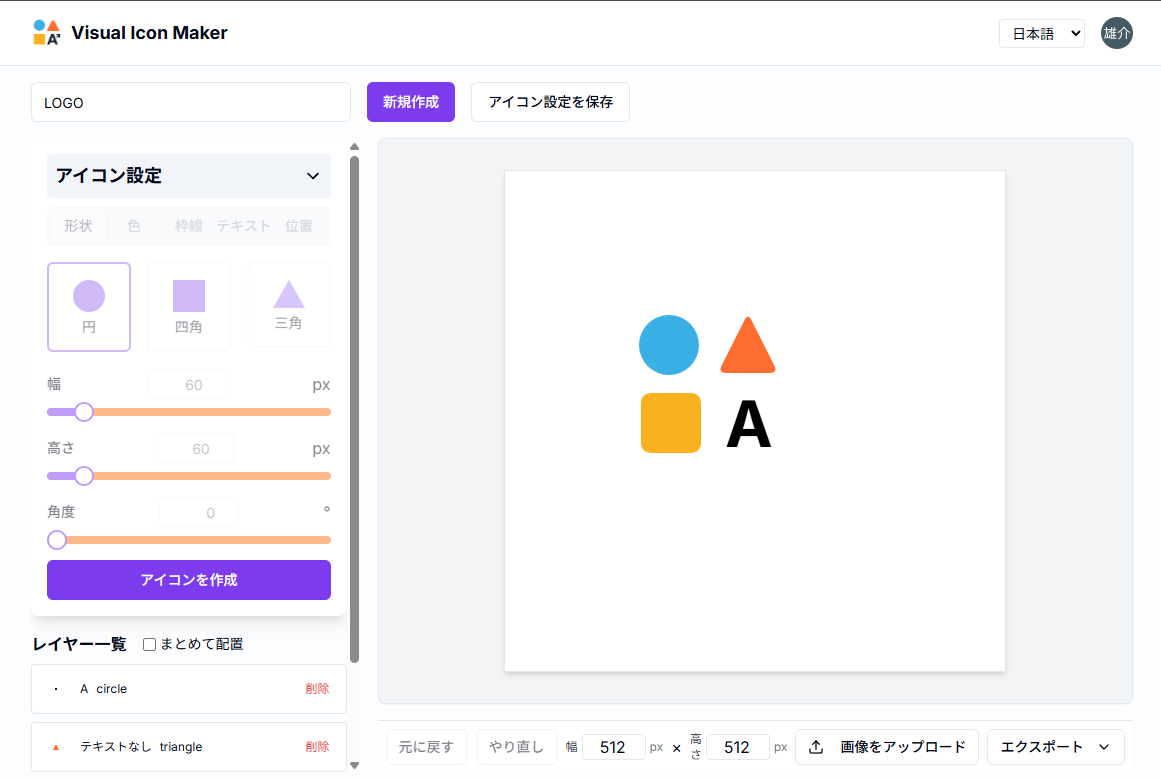Select the 三角 triangle shape option
Image resolution: width=1161 pixels, height=781 pixels.
point(289,305)
